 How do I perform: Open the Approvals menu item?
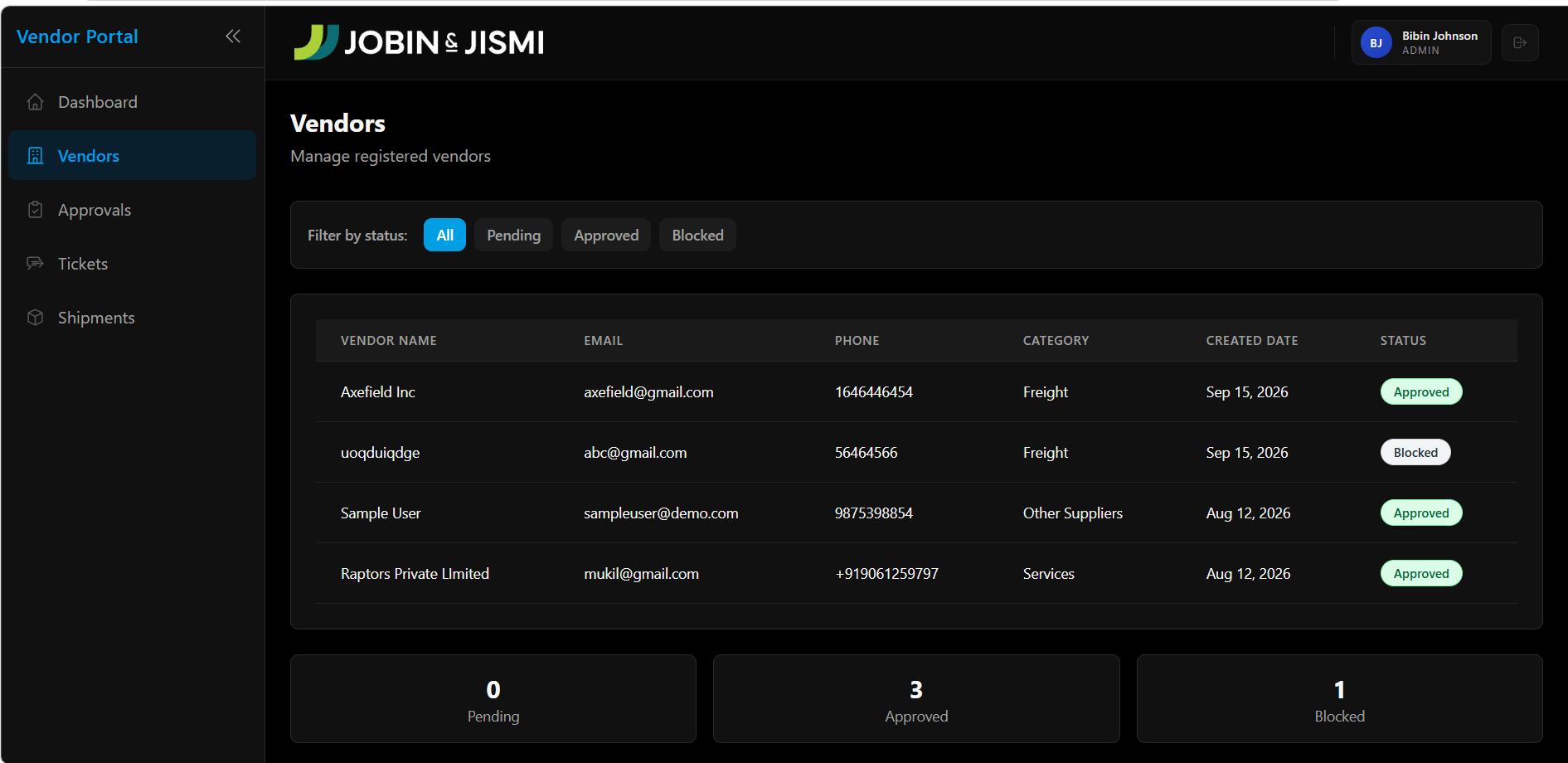[x=132, y=210]
